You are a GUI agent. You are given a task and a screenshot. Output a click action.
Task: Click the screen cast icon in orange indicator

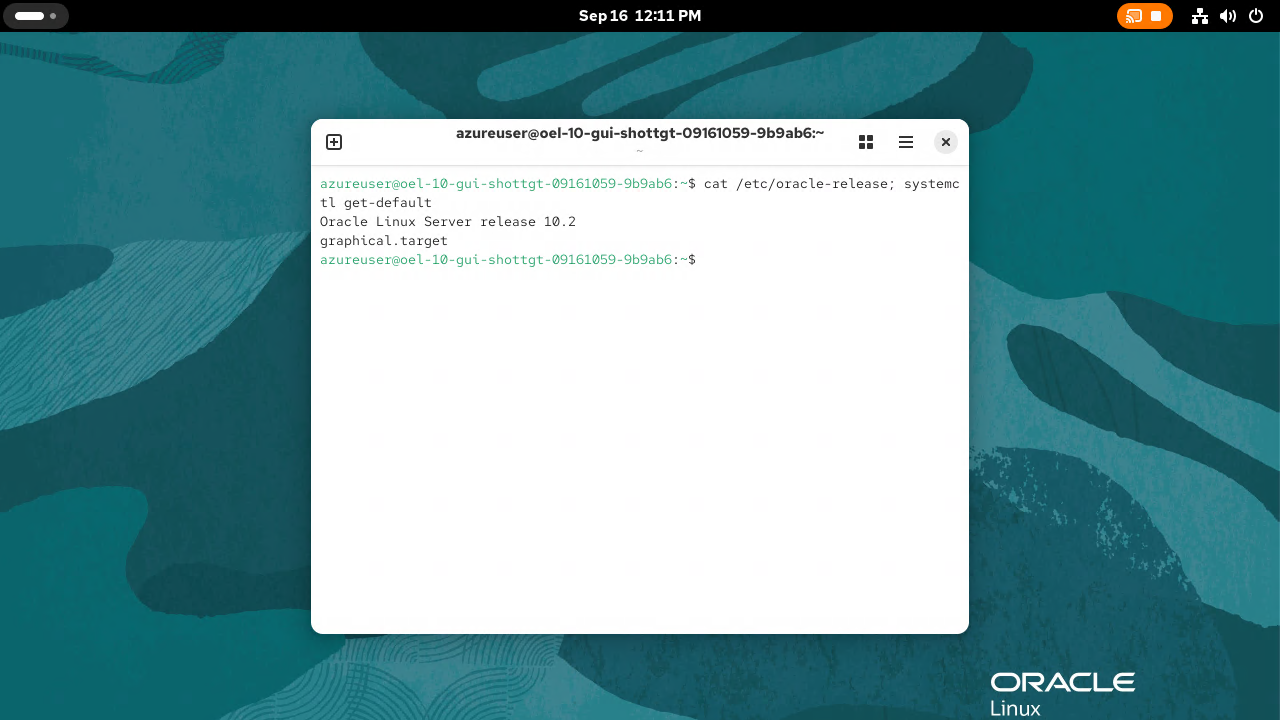pyautogui.click(x=1134, y=16)
